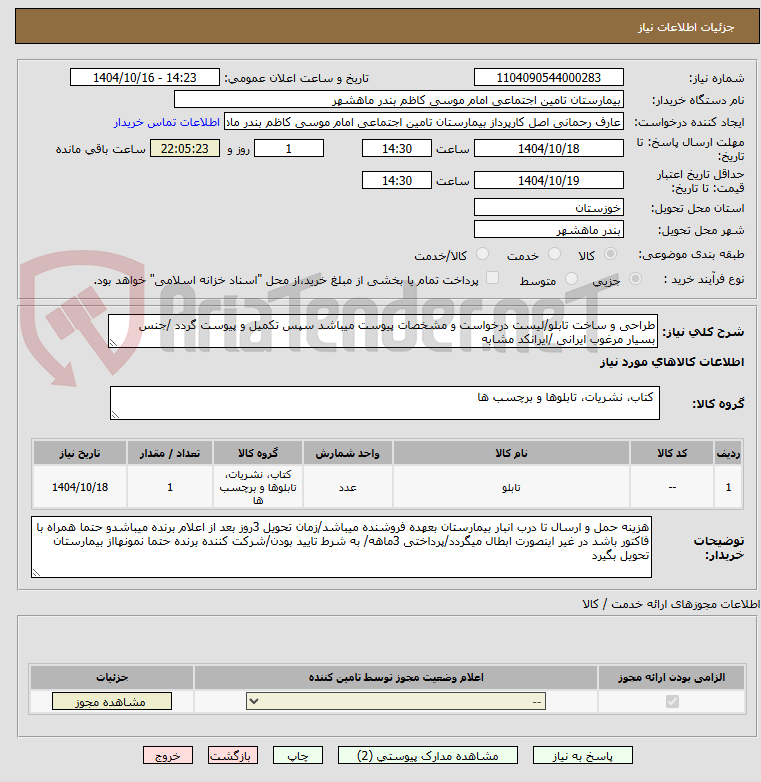Open اعلام وضعیت مجوز dropdown
The width and height of the screenshot is (761, 782).
coord(396,701)
